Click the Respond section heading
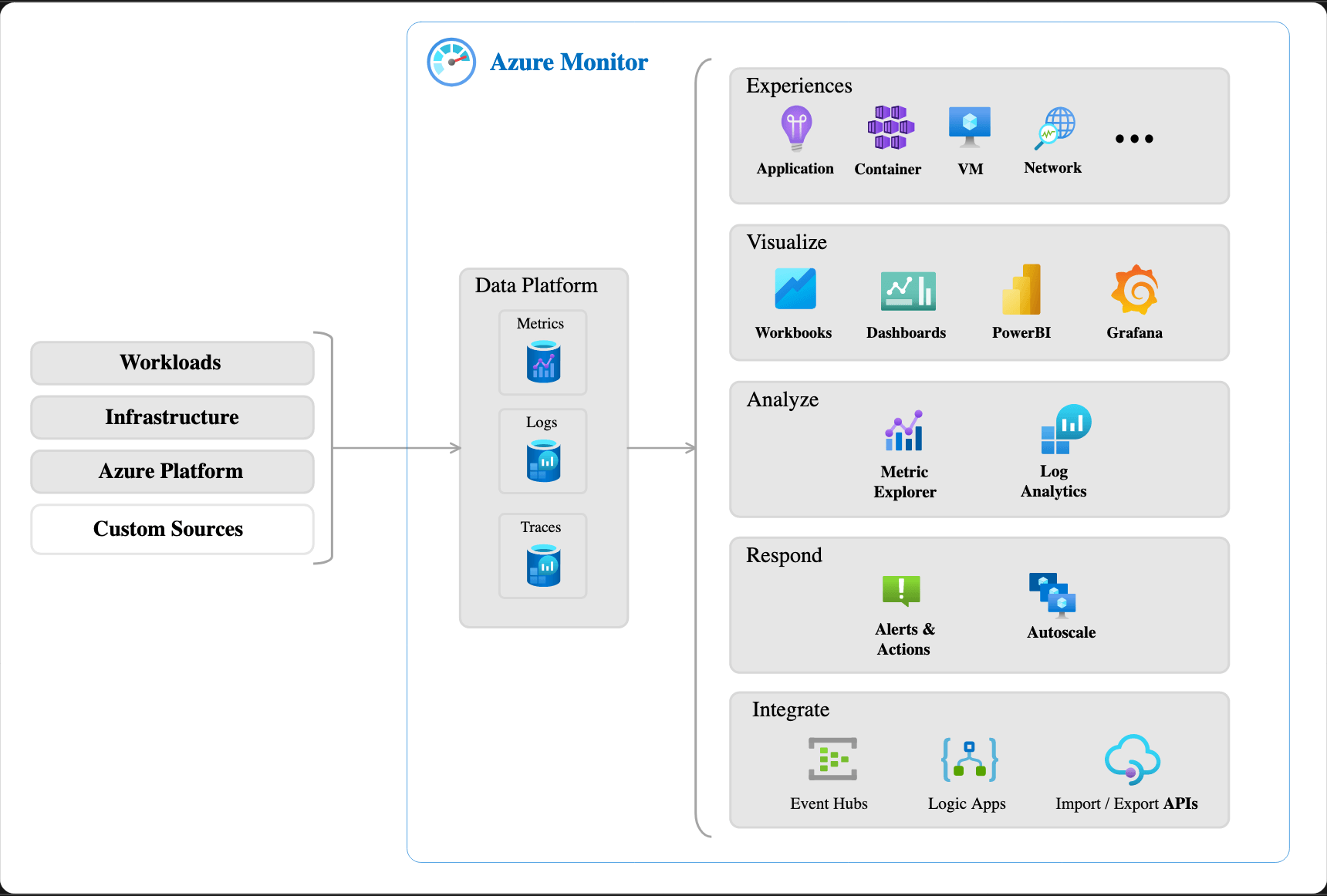The height and width of the screenshot is (896, 1327). [x=784, y=555]
